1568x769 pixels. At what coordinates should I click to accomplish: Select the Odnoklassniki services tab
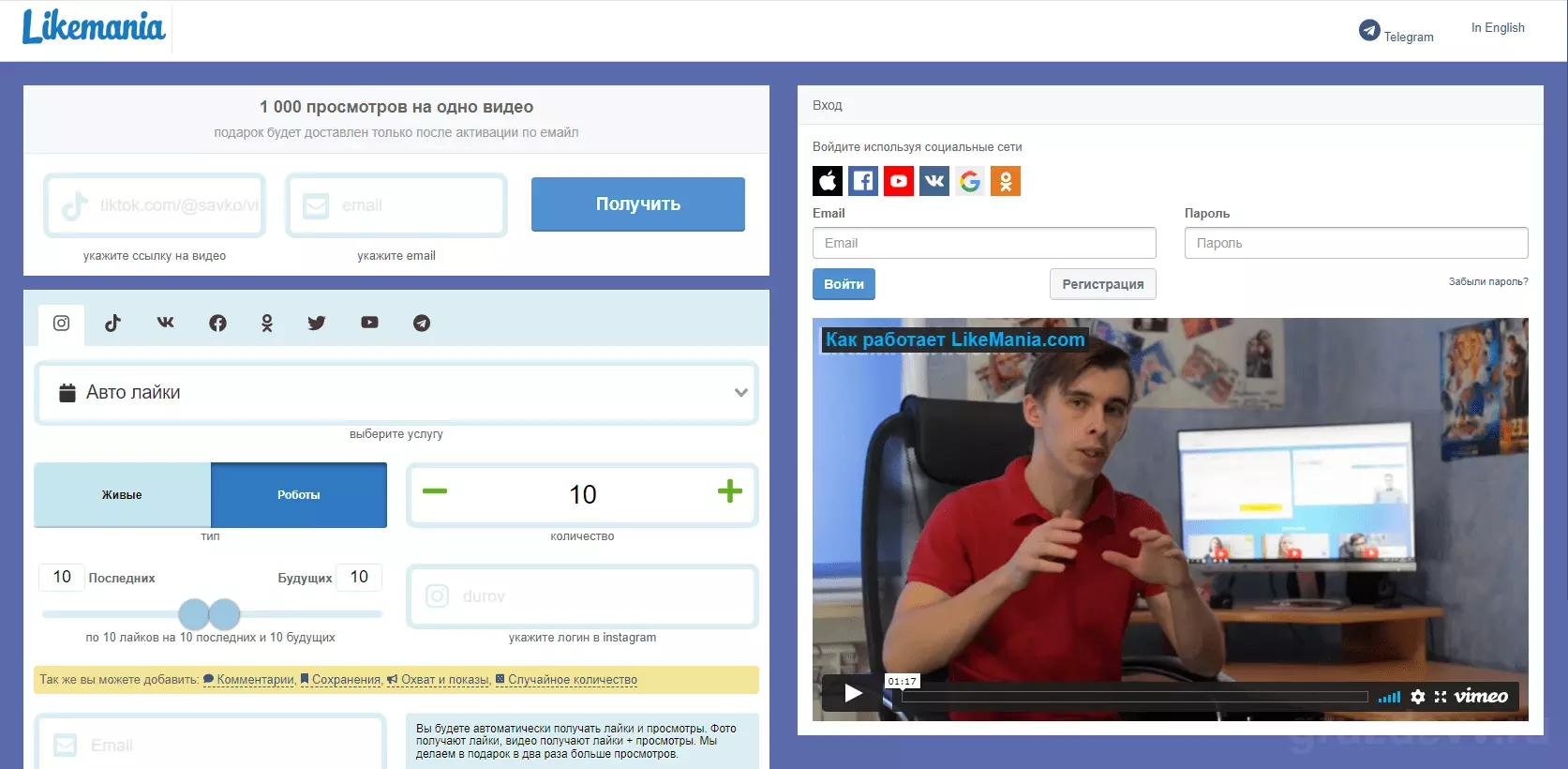click(x=267, y=324)
